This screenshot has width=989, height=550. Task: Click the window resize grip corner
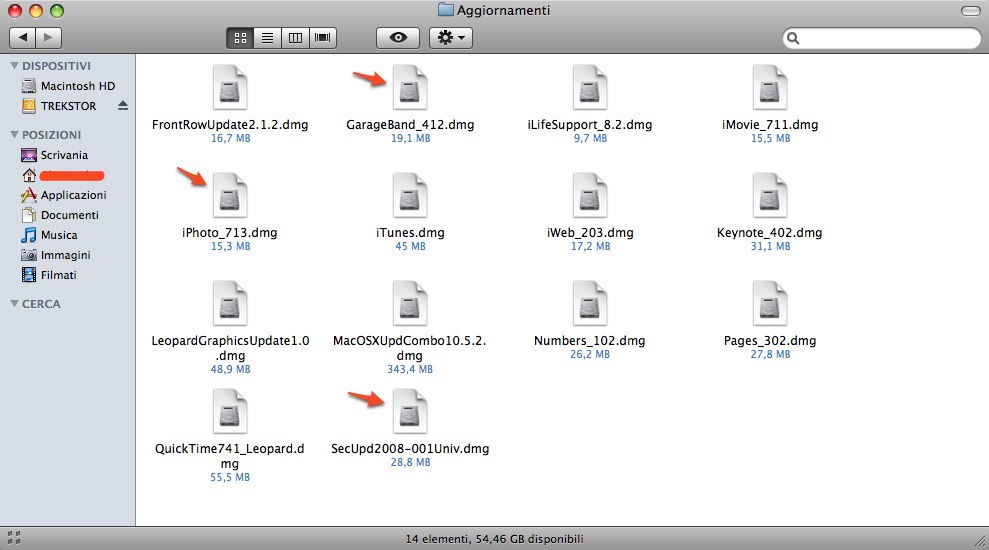(980, 541)
